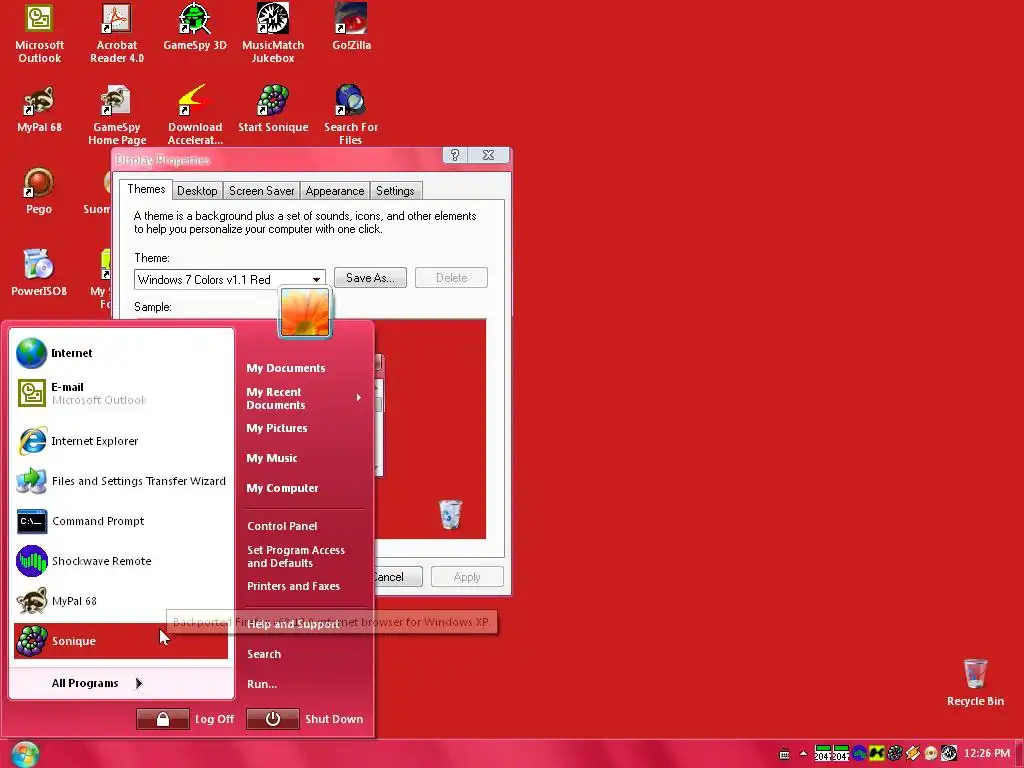Launch Internet Explorer from the Start menu
This screenshot has width=1024, height=768.
pos(121,441)
